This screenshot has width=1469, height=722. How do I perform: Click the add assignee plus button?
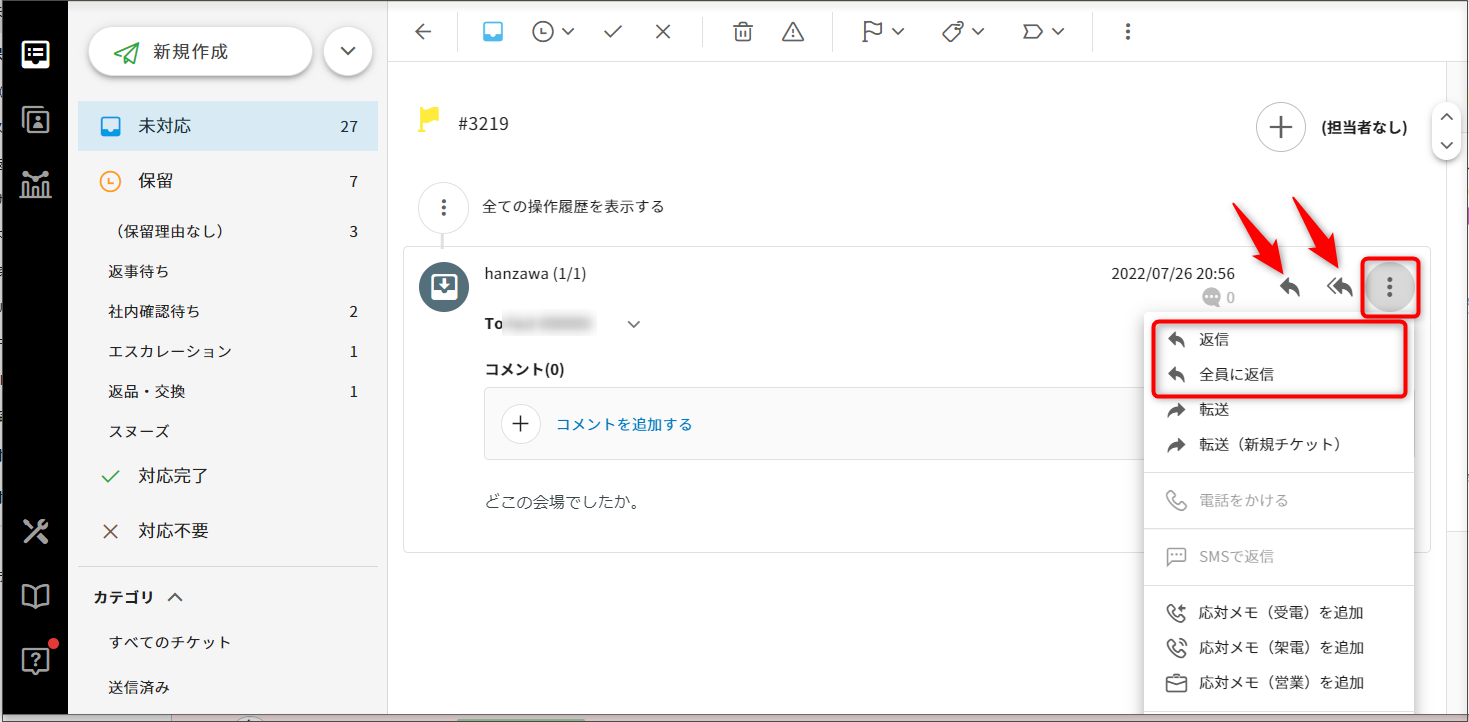click(1281, 127)
